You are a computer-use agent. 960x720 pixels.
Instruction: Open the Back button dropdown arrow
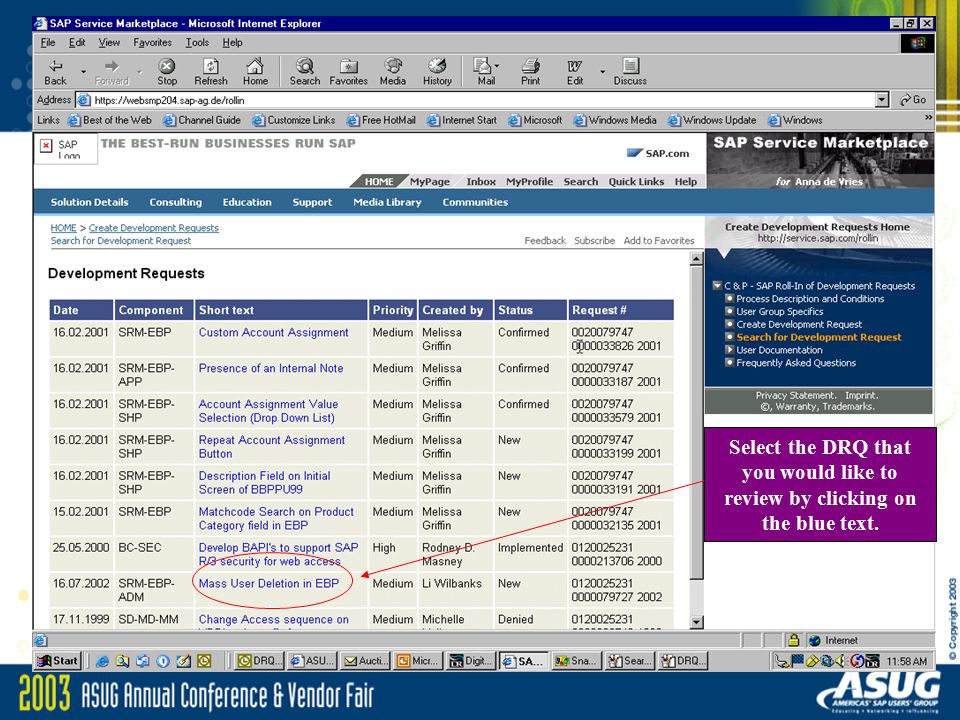(x=83, y=72)
